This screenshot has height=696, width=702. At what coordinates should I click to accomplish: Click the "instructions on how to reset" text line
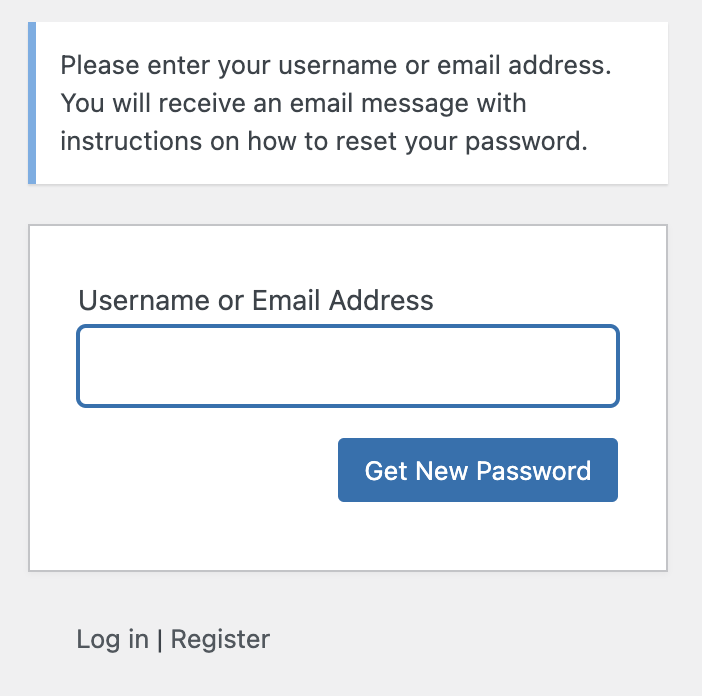tap(324, 141)
